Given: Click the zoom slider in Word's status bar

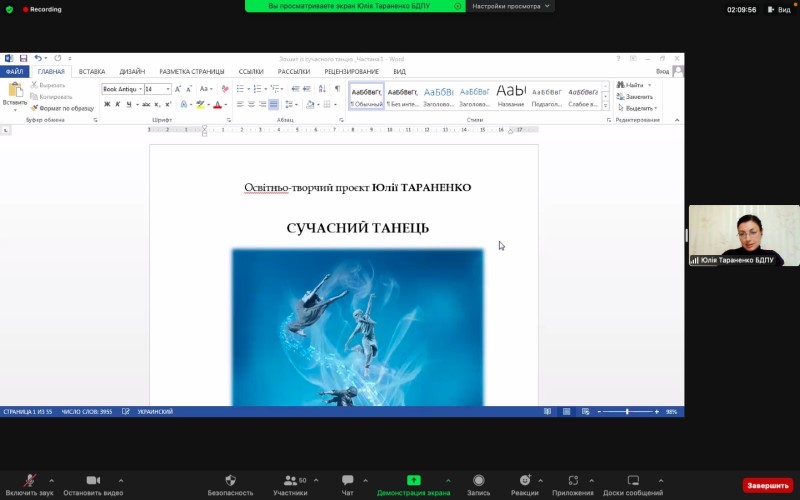Looking at the screenshot, I should click(628, 412).
